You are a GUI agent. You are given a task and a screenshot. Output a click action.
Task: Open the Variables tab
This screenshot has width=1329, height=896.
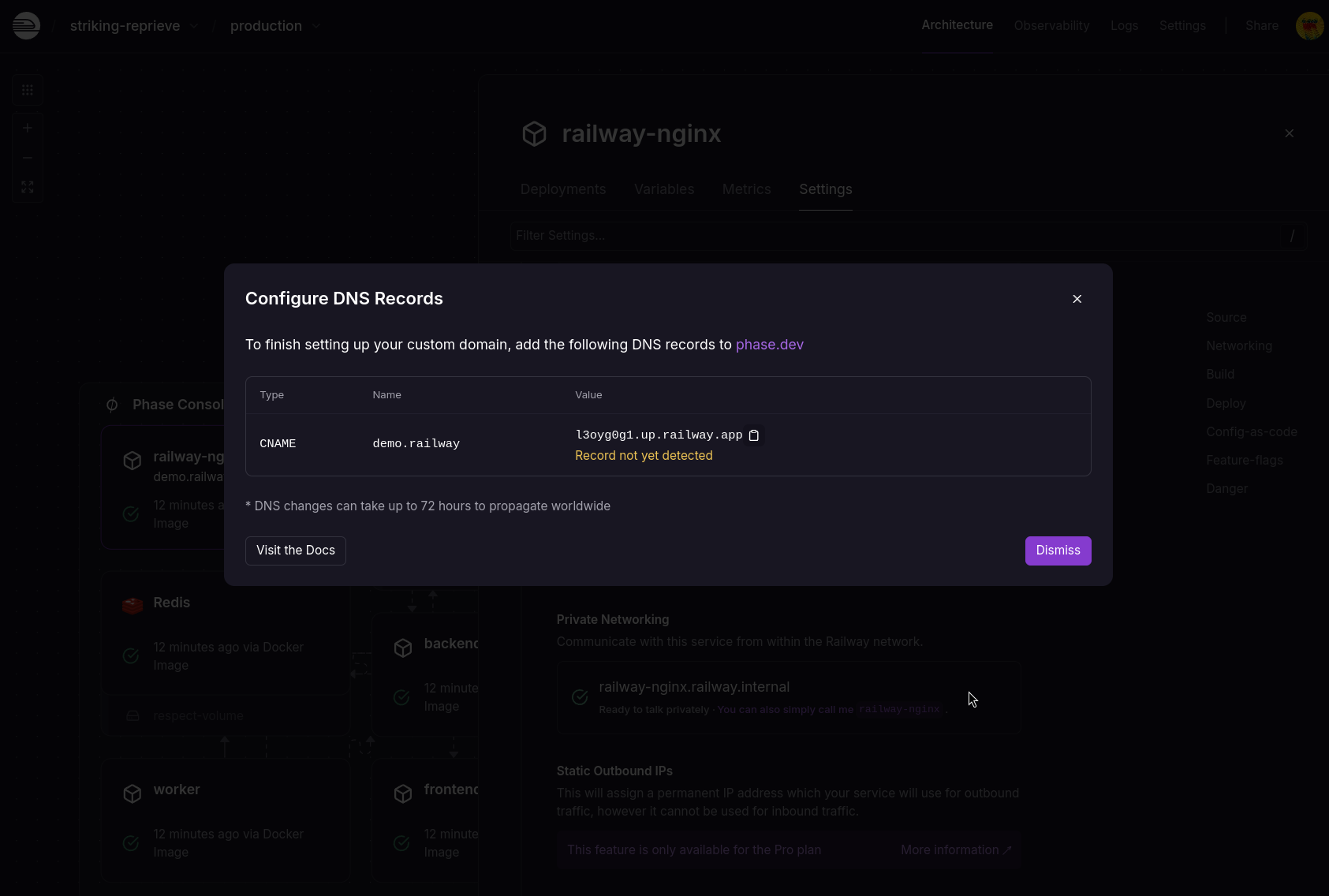pyautogui.click(x=664, y=189)
